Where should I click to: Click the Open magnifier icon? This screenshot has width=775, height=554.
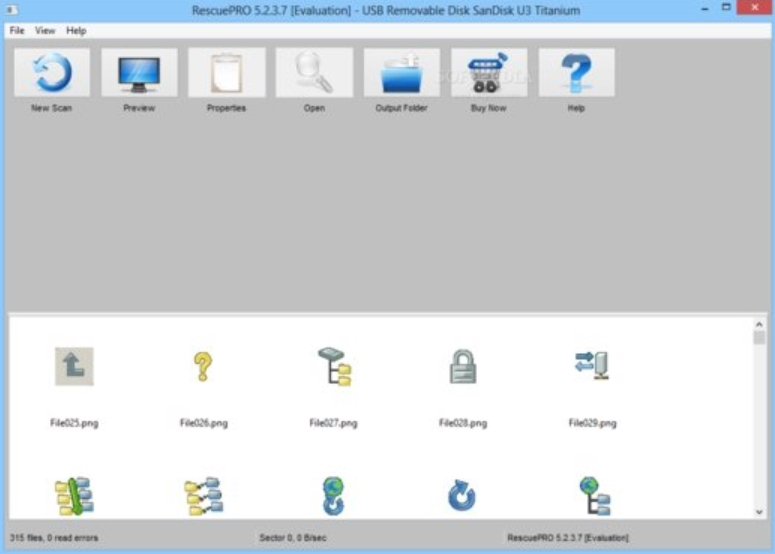point(314,73)
